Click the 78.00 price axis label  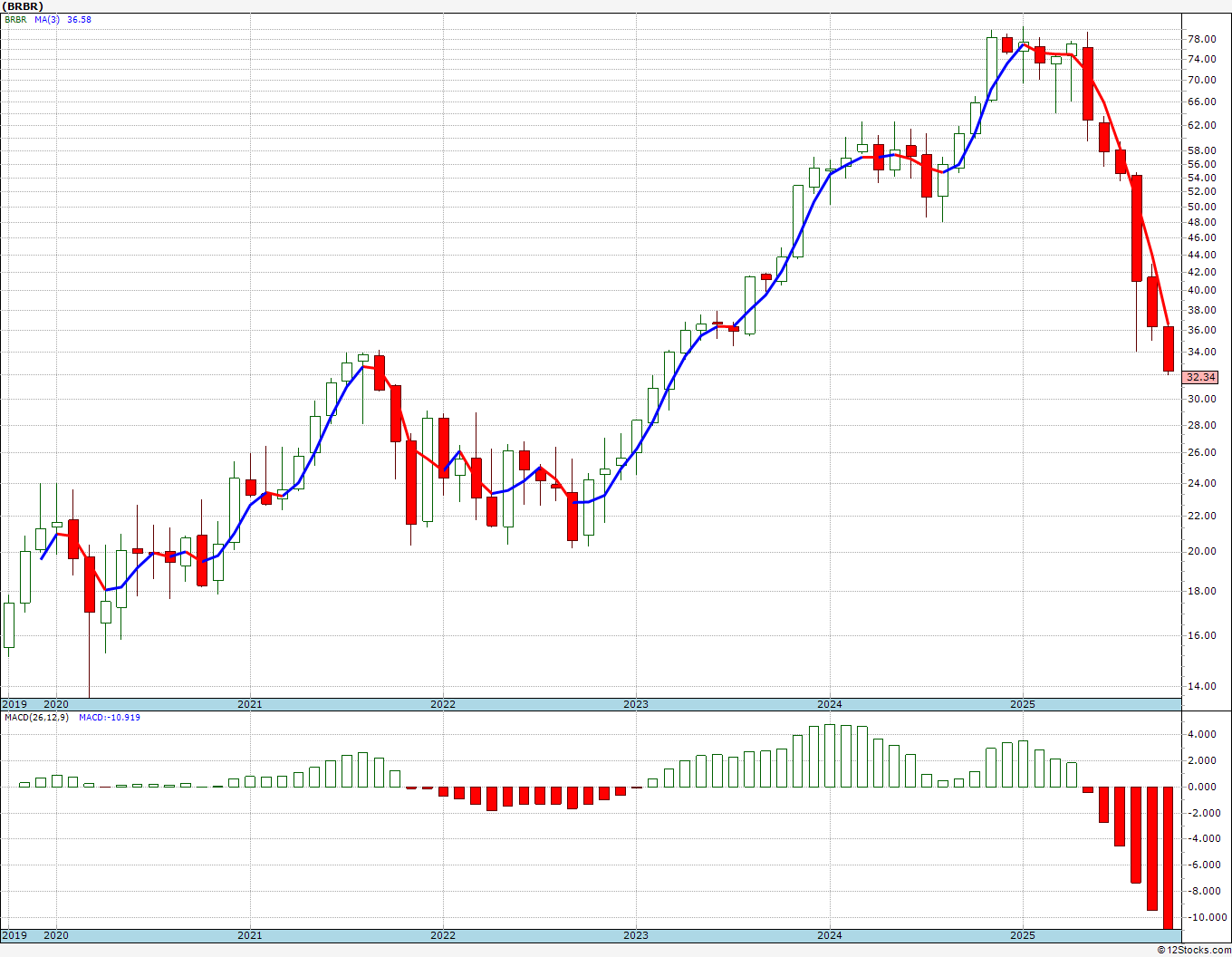click(1201, 39)
